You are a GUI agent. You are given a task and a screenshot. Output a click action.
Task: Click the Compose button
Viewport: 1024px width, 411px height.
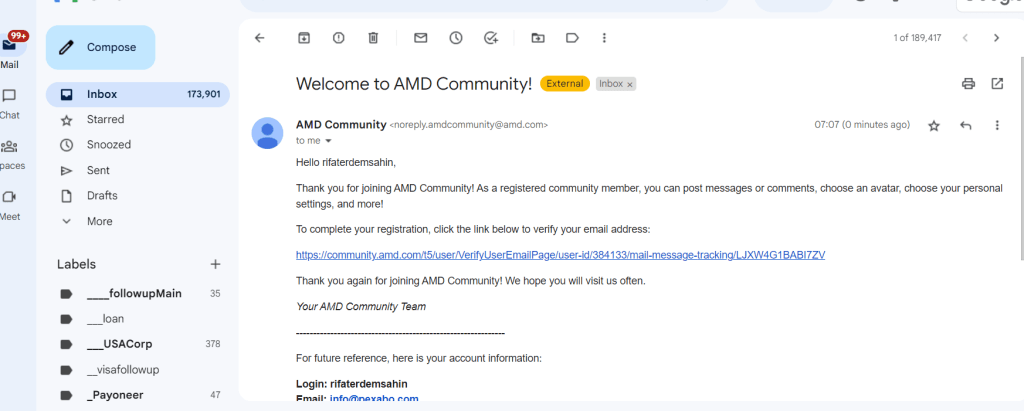pos(101,47)
